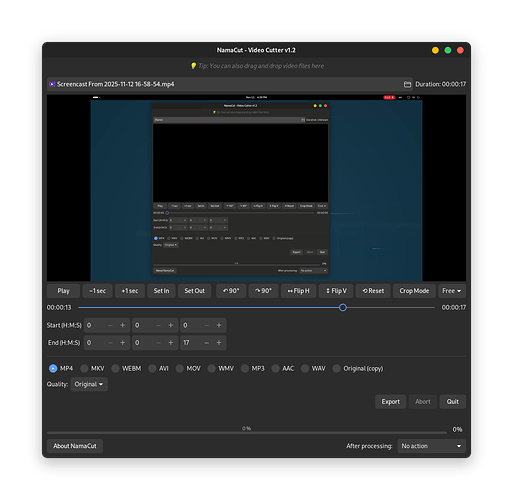The image size is (512, 500).
Task: Click the video preview area
Action: tap(256, 188)
